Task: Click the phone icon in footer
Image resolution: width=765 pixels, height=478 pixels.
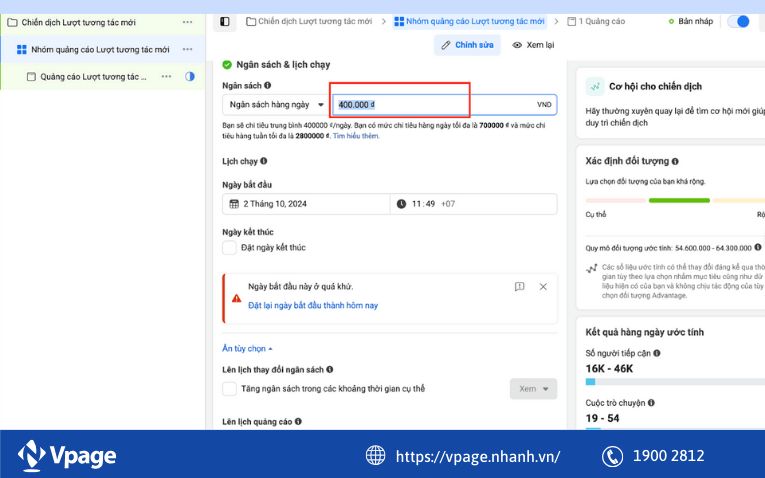Action: (612, 457)
